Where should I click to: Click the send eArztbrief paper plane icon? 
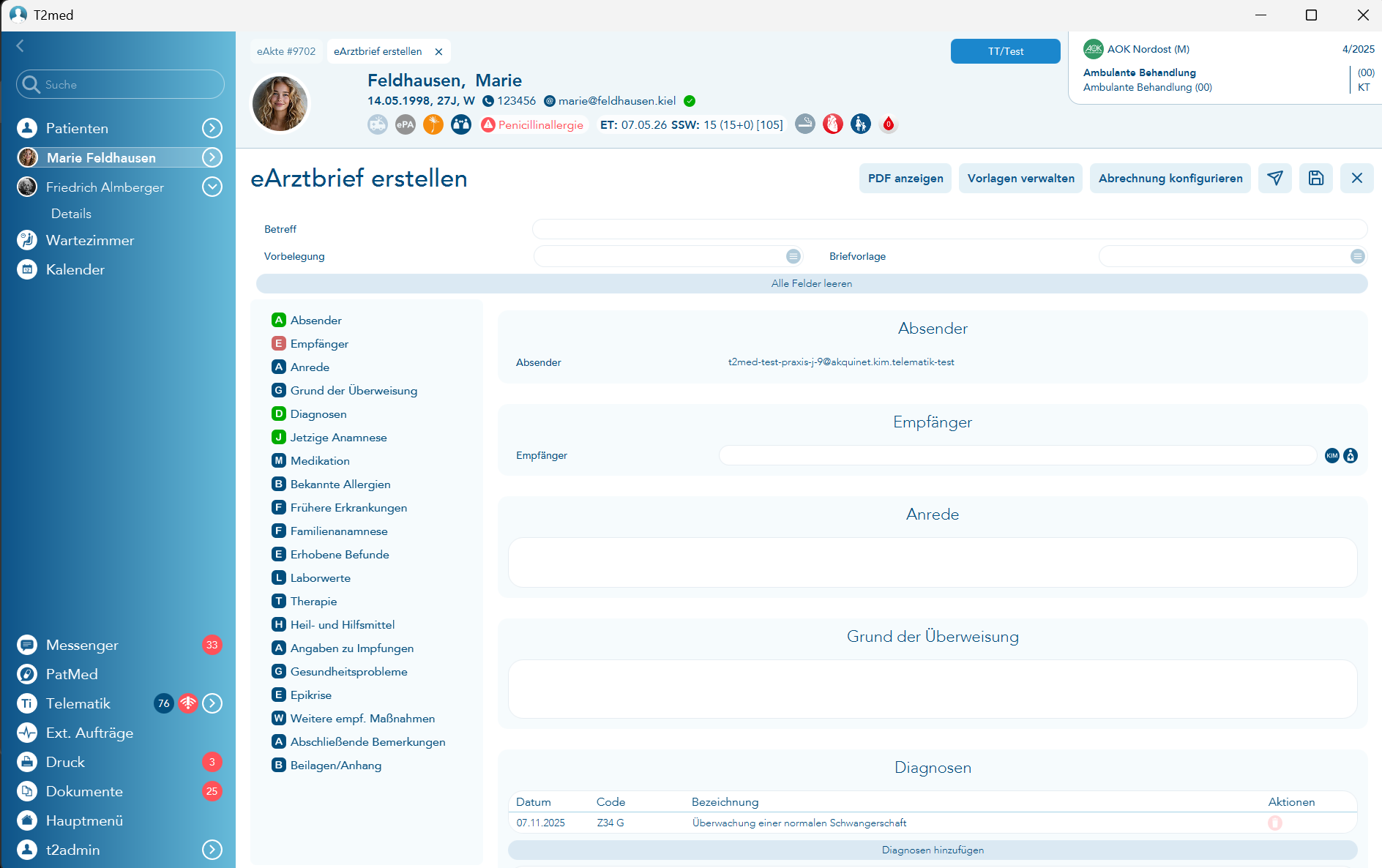click(1274, 179)
